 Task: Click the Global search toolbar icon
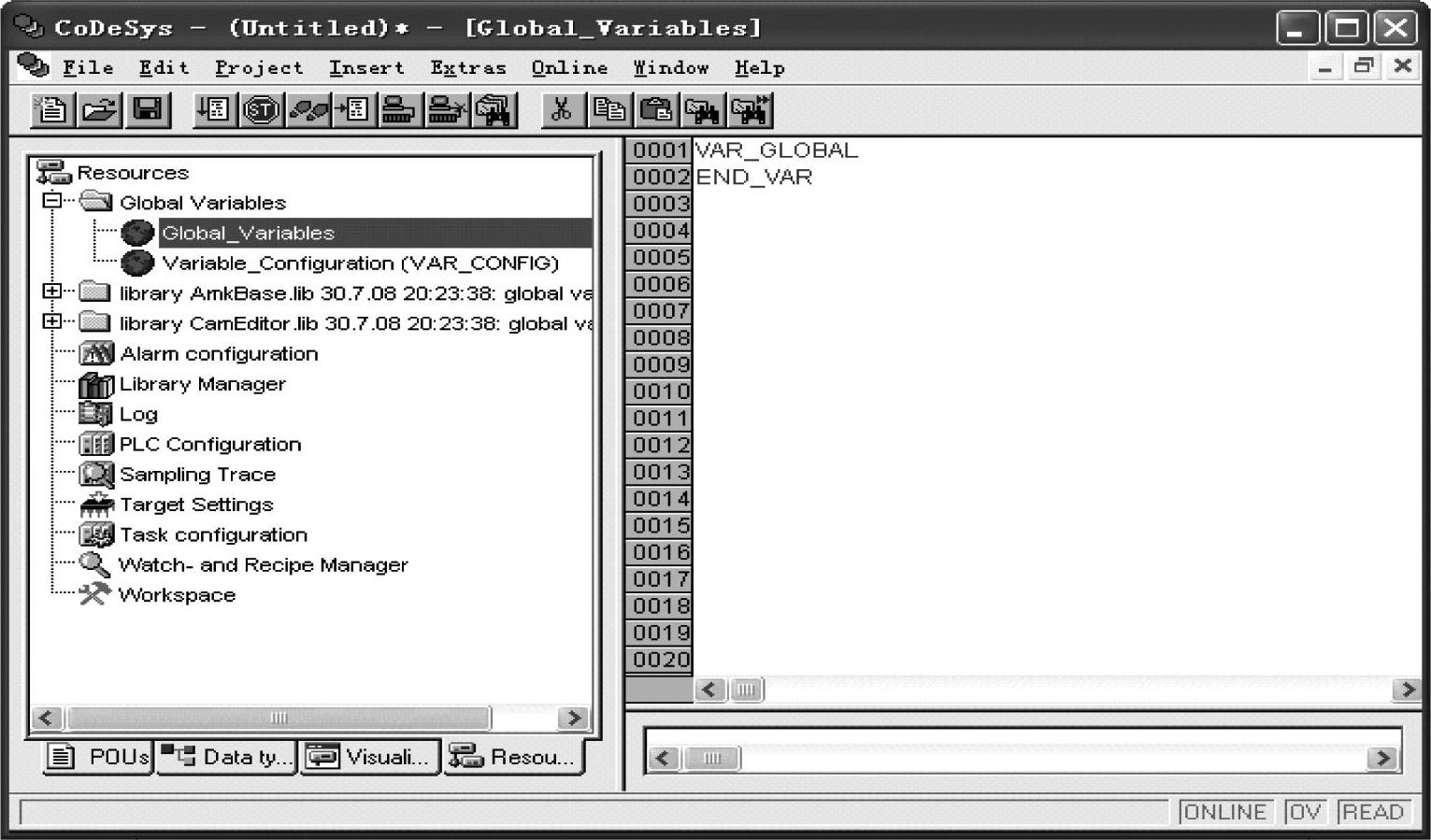(x=494, y=110)
